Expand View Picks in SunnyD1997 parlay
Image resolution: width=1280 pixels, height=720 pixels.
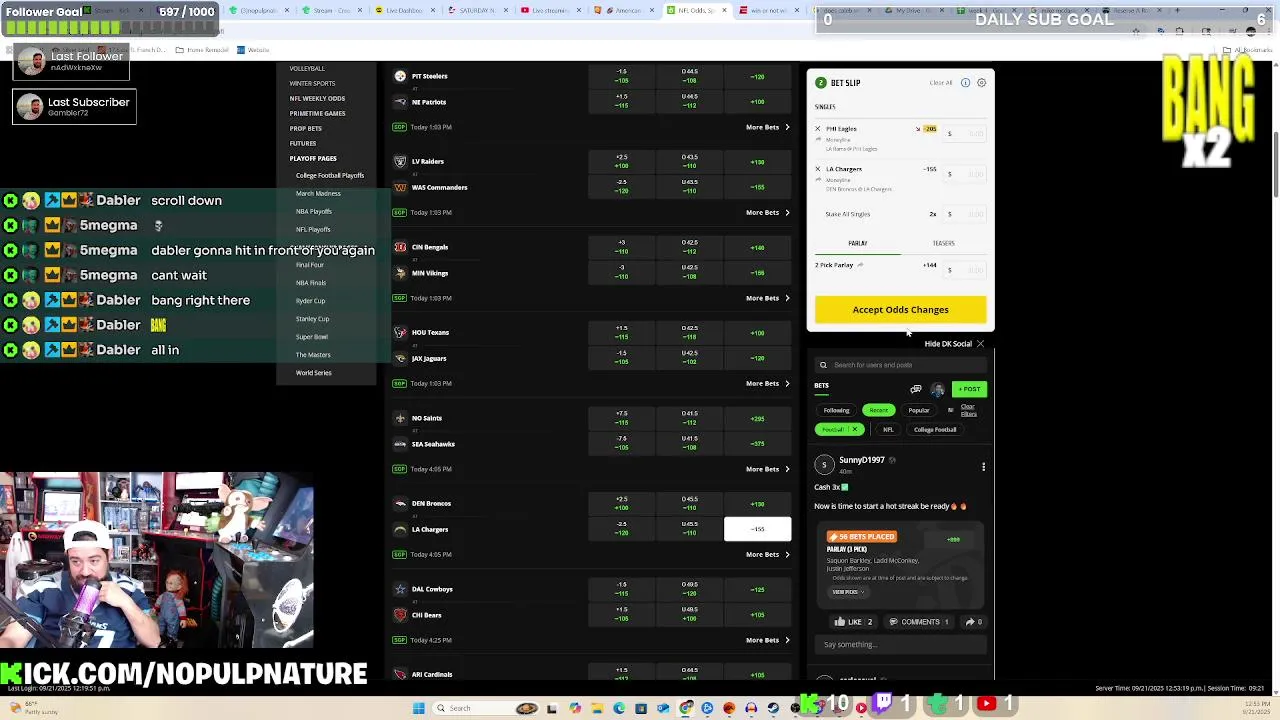(848, 592)
